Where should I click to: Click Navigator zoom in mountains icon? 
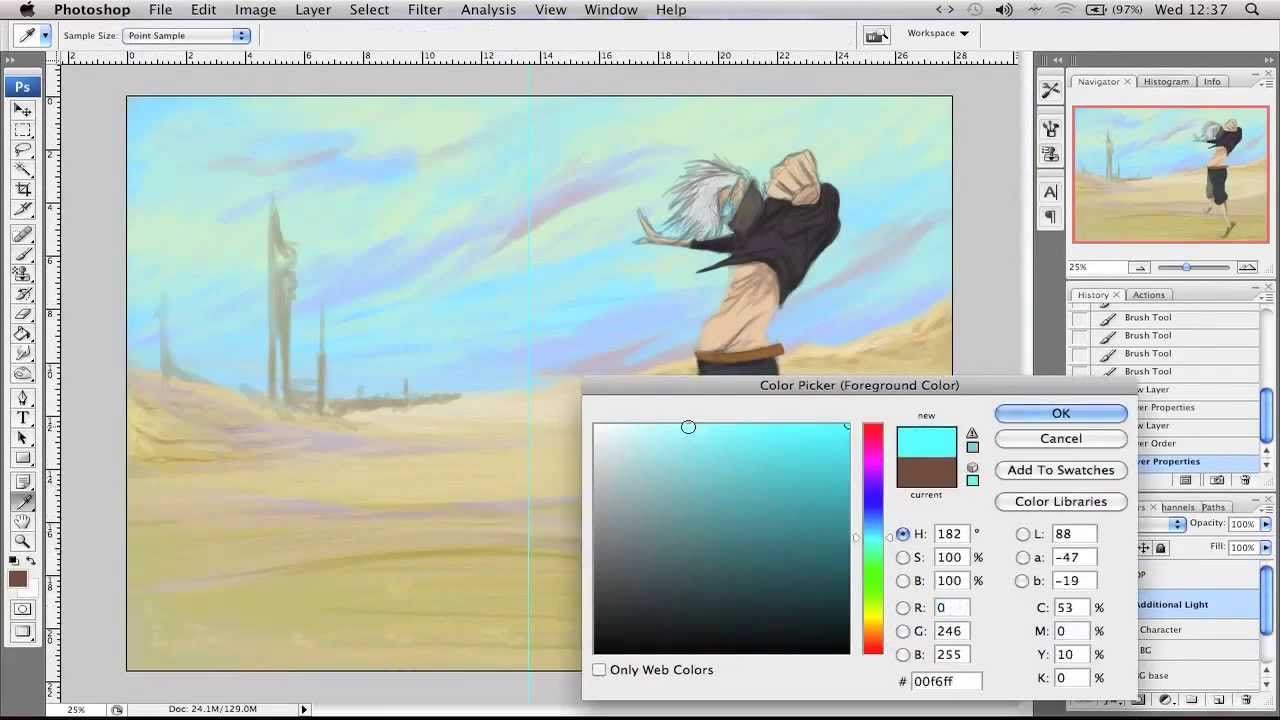point(1246,267)
